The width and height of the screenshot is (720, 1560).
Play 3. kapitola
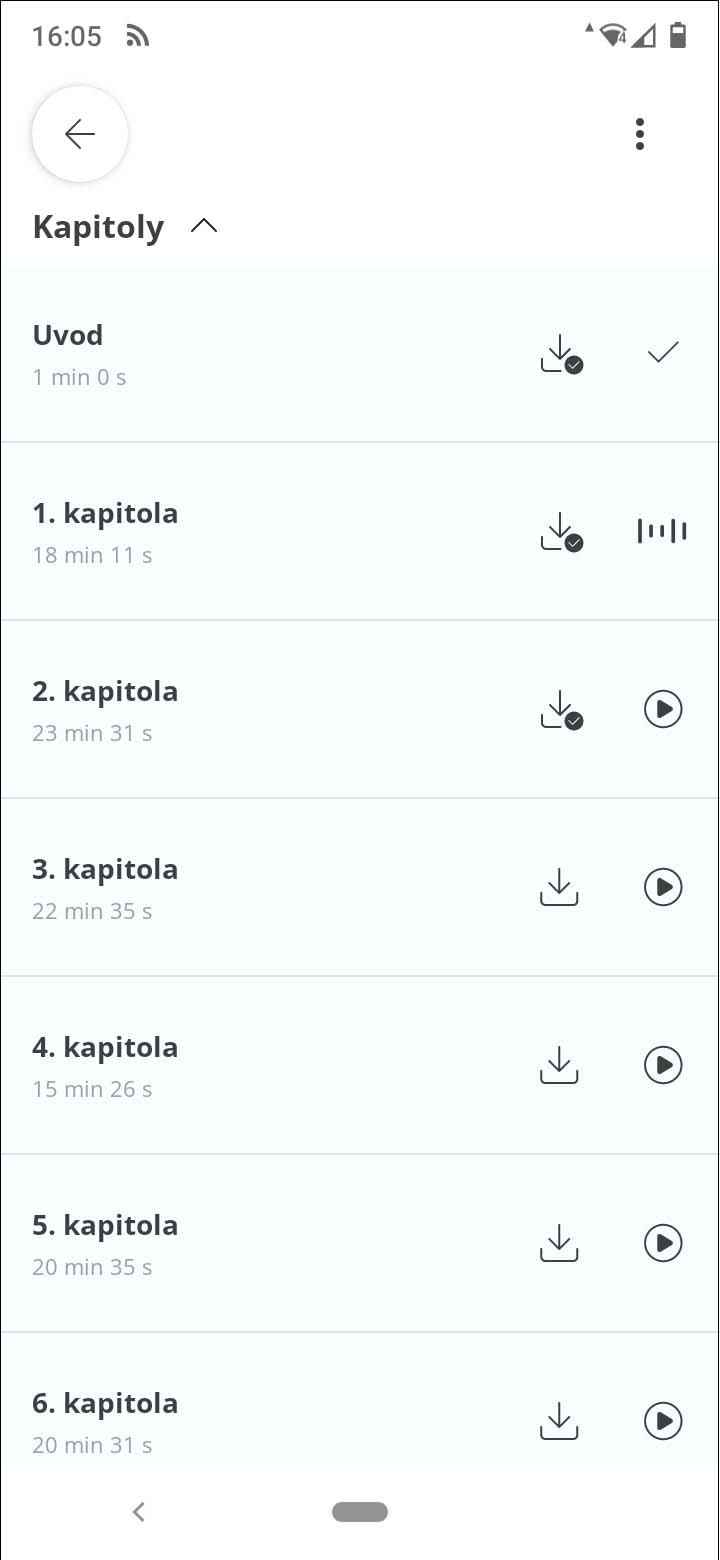pos(663,887)
